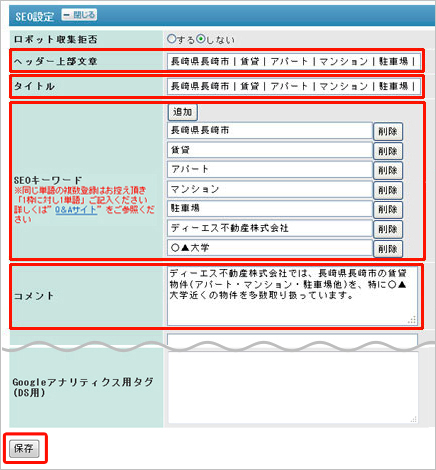Select the する robot rejection radio button
Viewport: 436px width, 470px height.
pyautogui.click(x=171, y=39)
